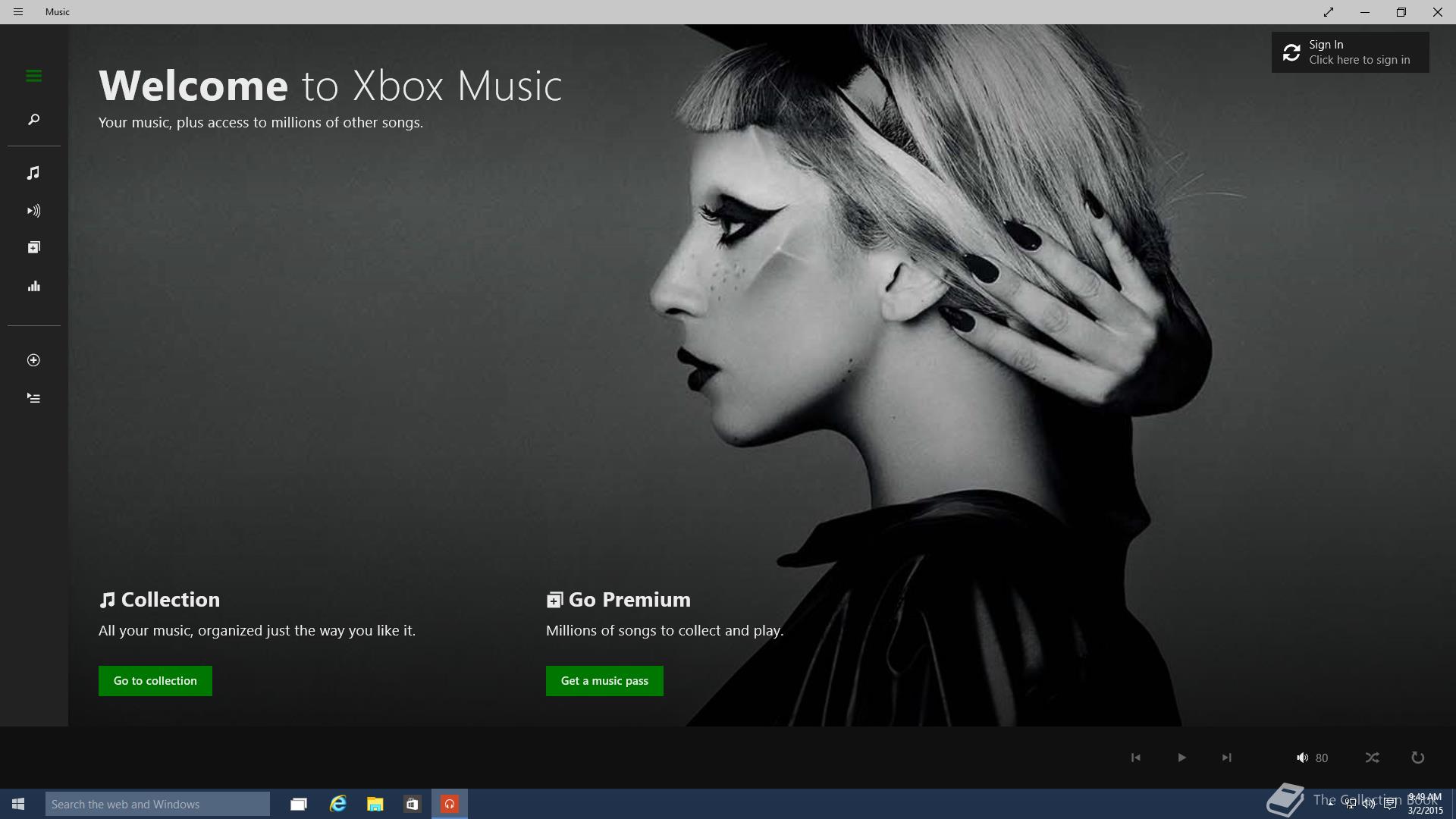
Task: Open Collection via the music note sidebar icon
Action: click(x=33, y=173)
